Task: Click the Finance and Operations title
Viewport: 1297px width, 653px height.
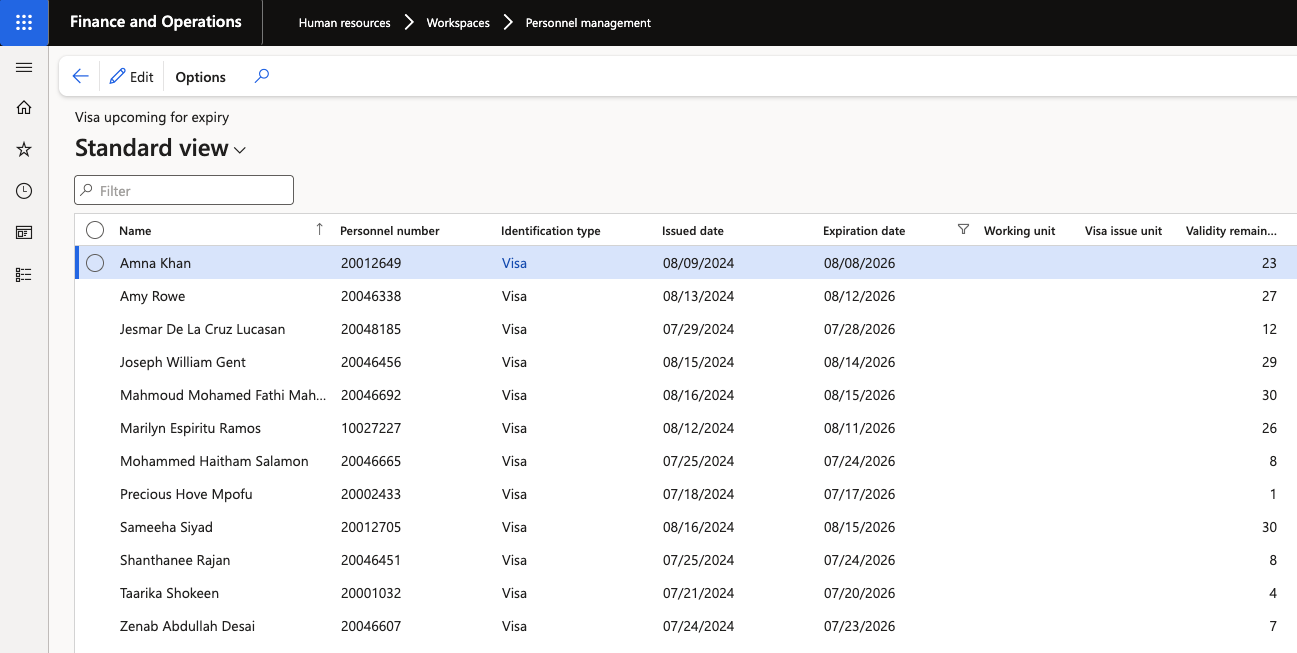Action: 156,22
